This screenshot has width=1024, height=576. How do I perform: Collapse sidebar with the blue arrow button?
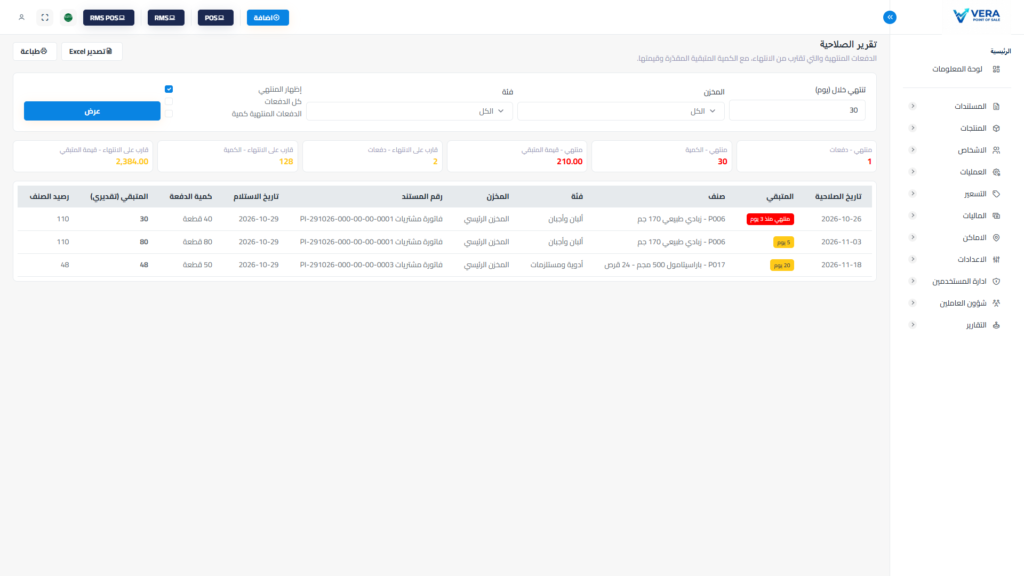point(889,18)
